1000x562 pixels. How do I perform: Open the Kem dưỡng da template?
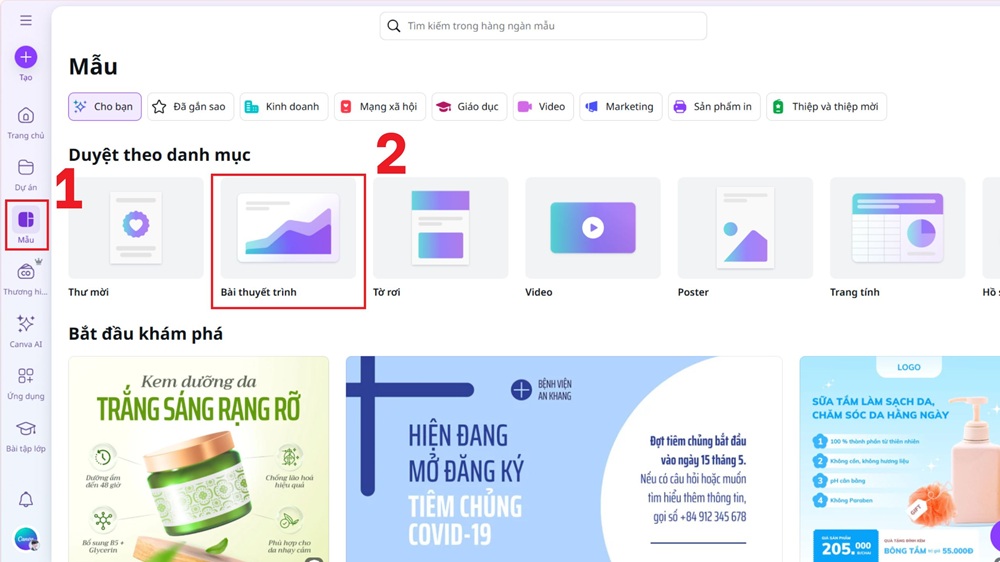tap(198, 459)
